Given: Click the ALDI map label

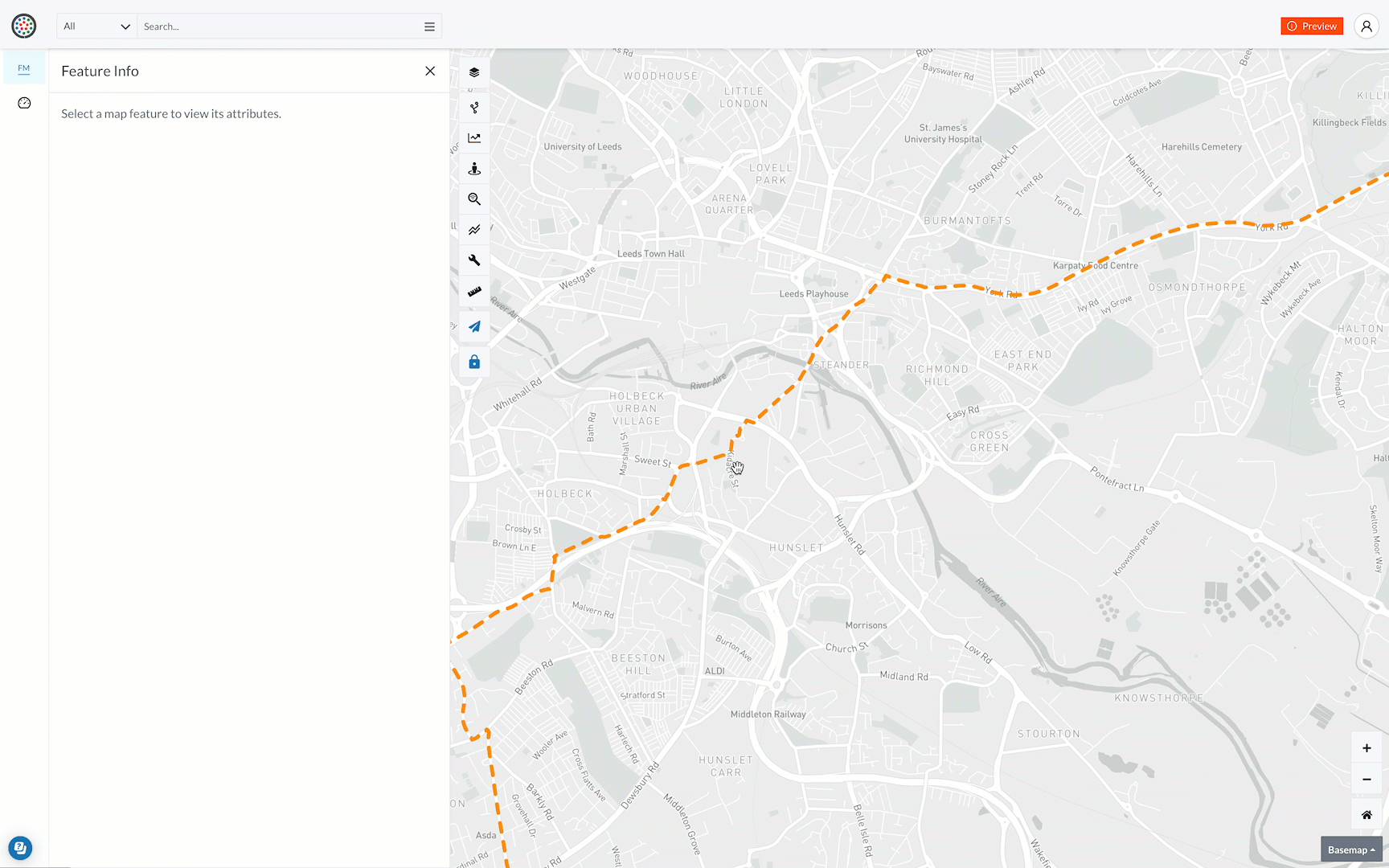Looking at the screenshot, I should (x=715, y=671).
